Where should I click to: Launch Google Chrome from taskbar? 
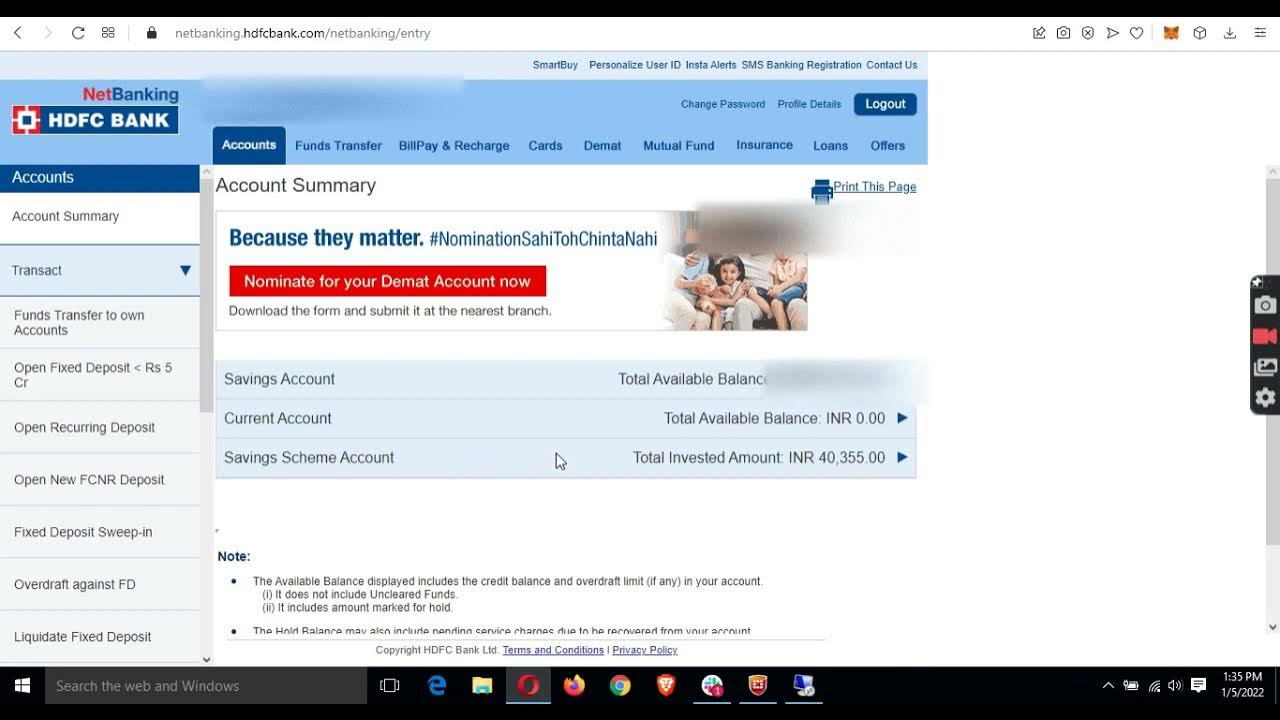[x=620, y=686]
